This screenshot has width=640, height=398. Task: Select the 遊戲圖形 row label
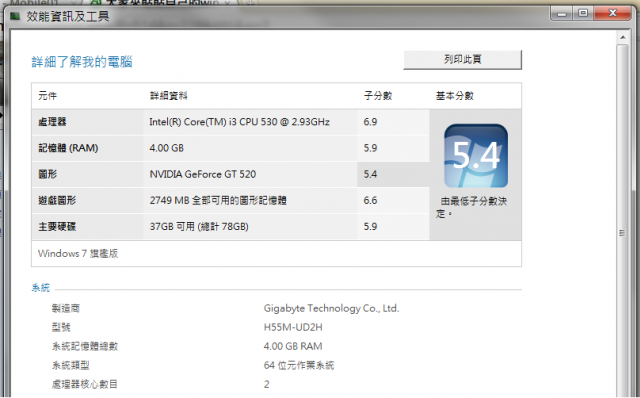point(57,200)
